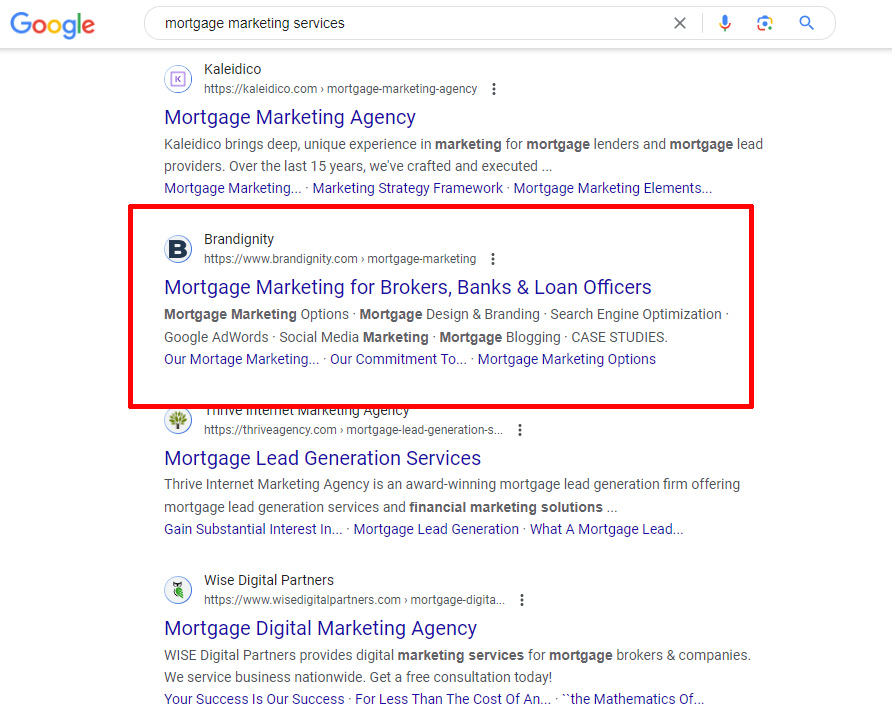This screenshot has width=892, height=723.
Task: Click the Brandignity B favicon
Action: click(178, 249)
